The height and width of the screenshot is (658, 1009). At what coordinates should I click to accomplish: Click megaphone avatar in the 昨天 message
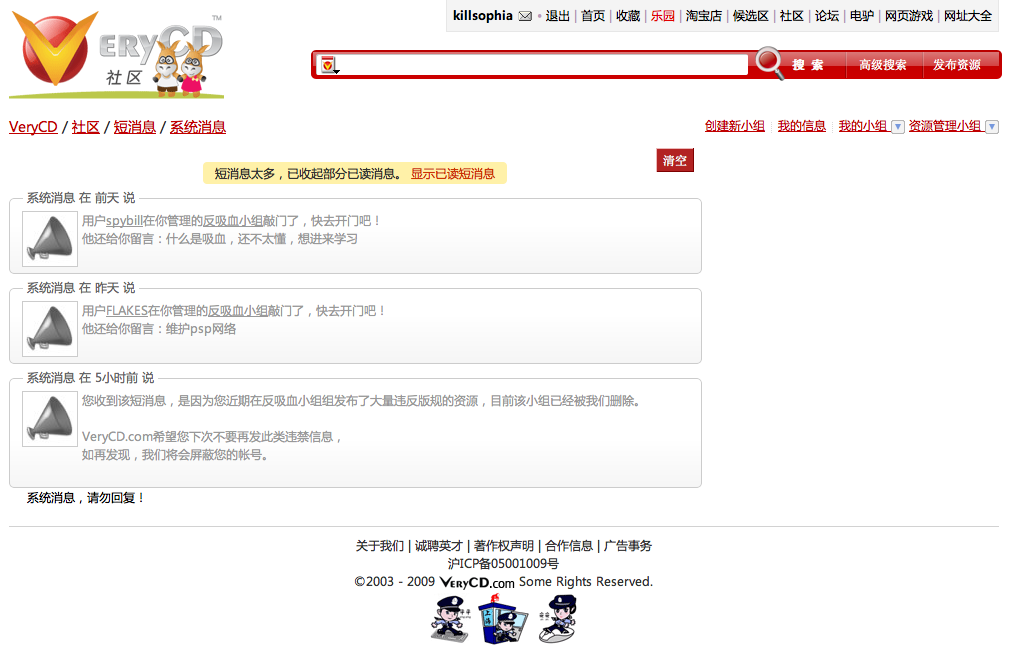click(50, 329)
